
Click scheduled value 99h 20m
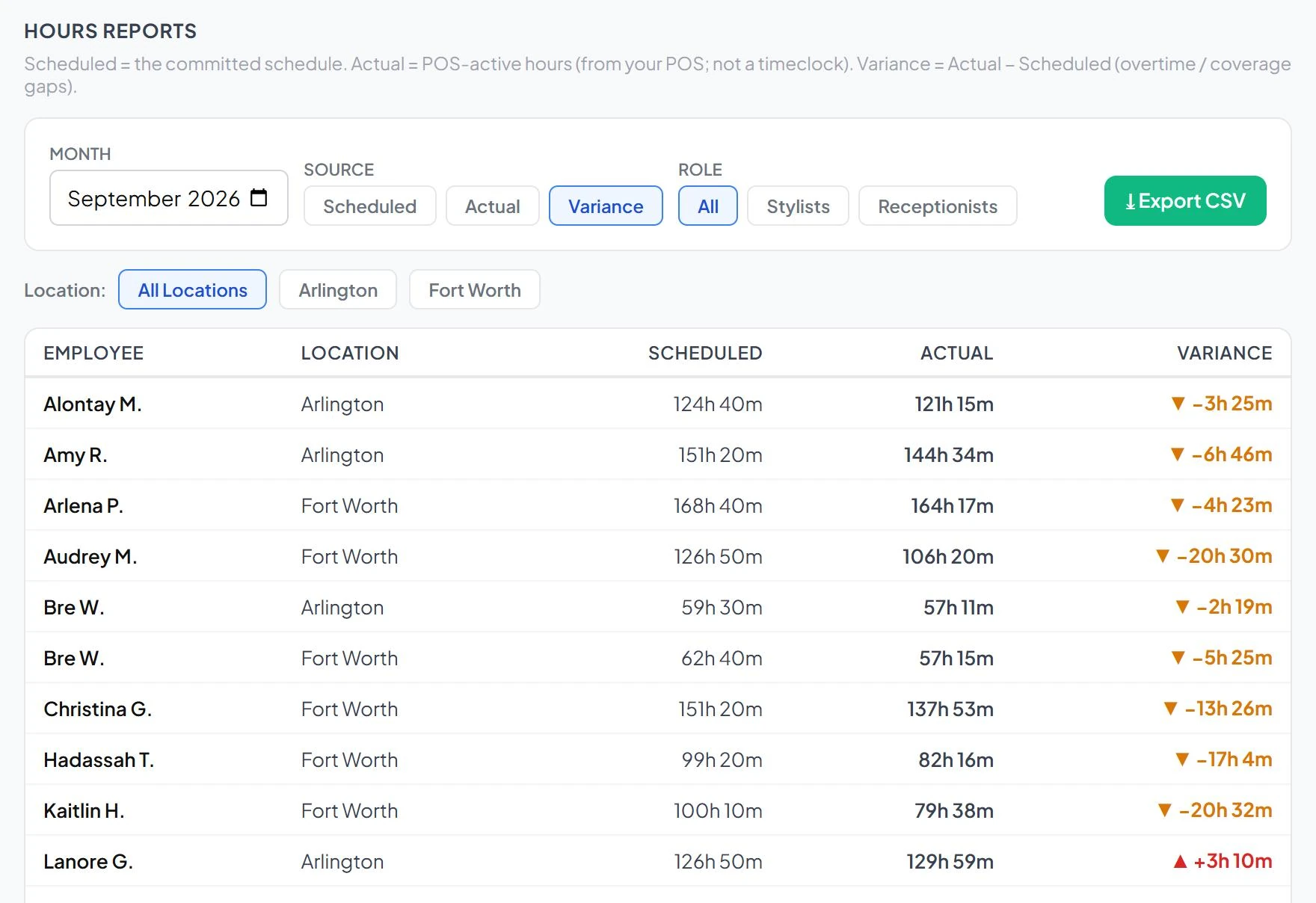point(722,760)
